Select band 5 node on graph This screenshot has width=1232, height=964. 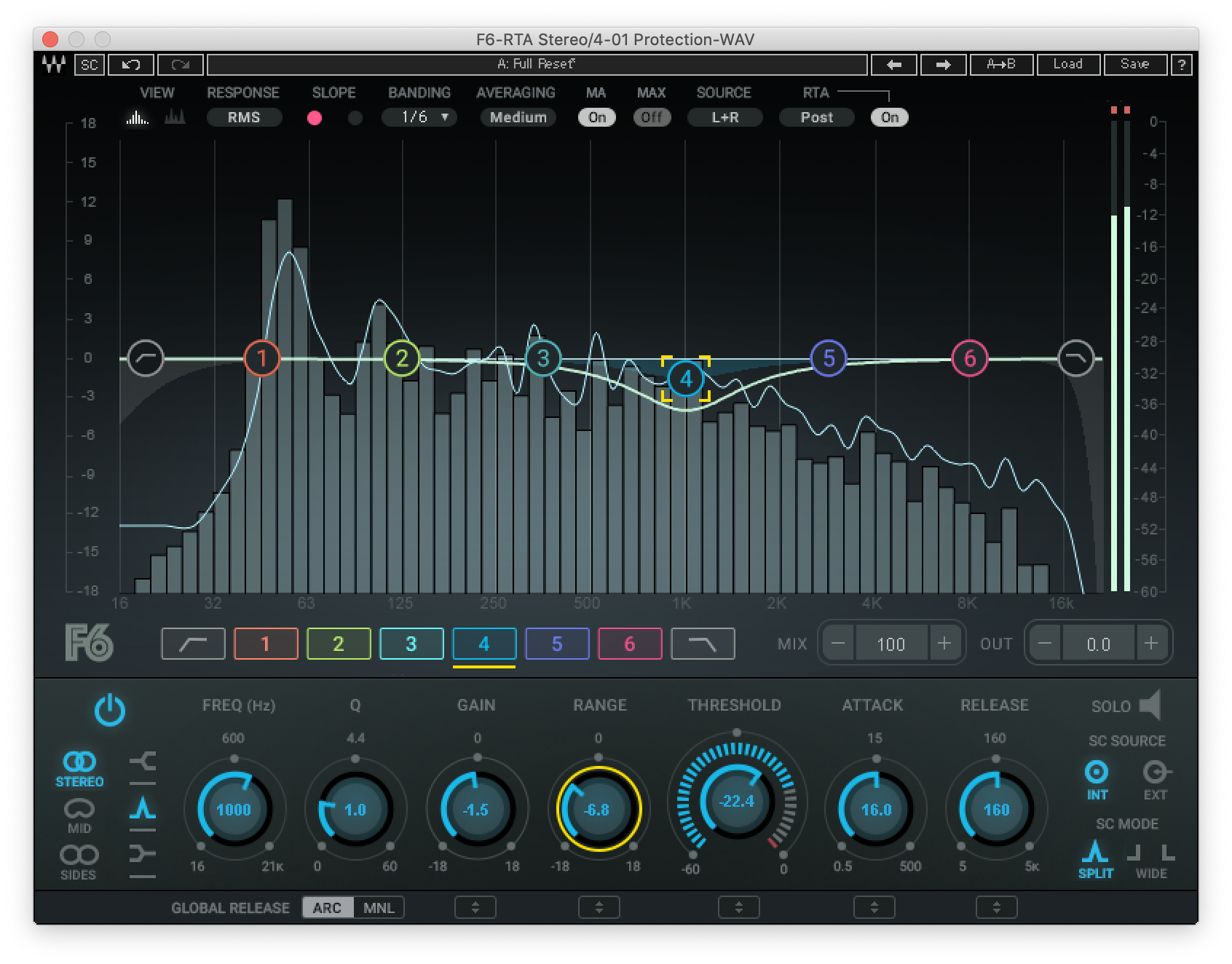[x=829, y=357]
